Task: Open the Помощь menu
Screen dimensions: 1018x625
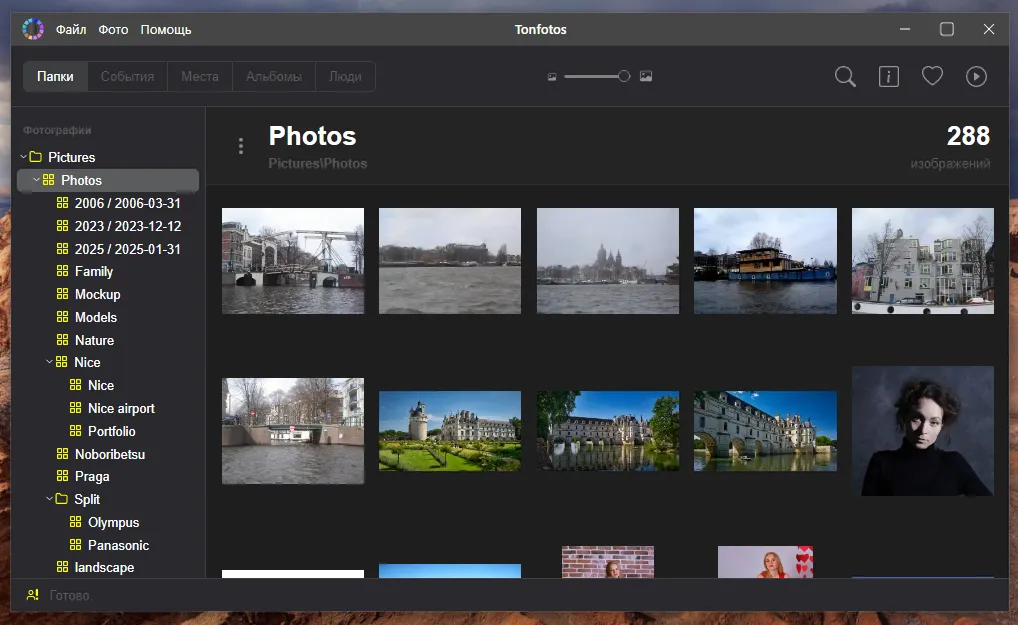Action: pyautogui.click(x=166, y=29)
